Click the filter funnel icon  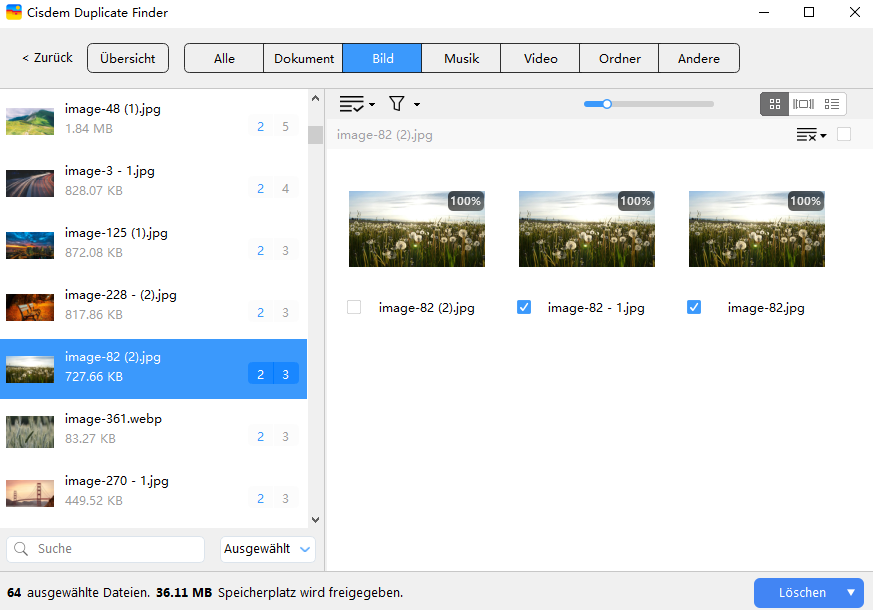tap(396, 103)
